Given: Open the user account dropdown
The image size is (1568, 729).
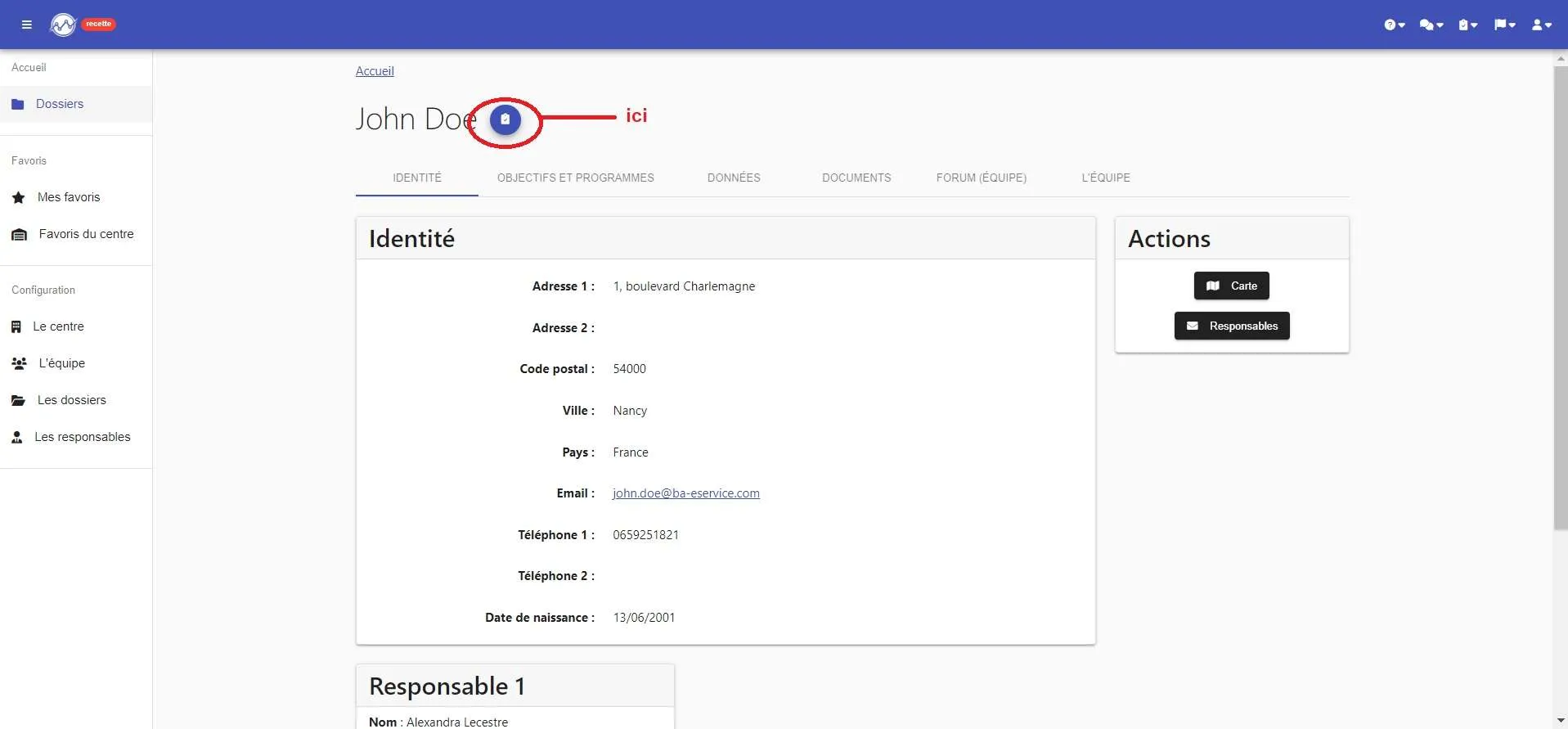Looking at the screenshot, I should (1542, 25).
